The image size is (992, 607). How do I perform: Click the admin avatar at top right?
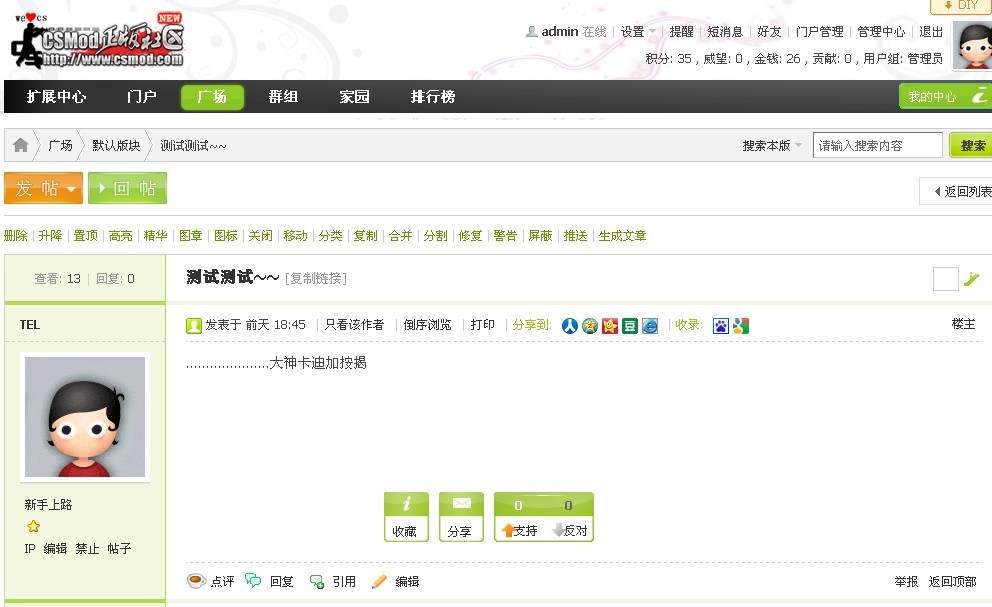click(973, 46)
